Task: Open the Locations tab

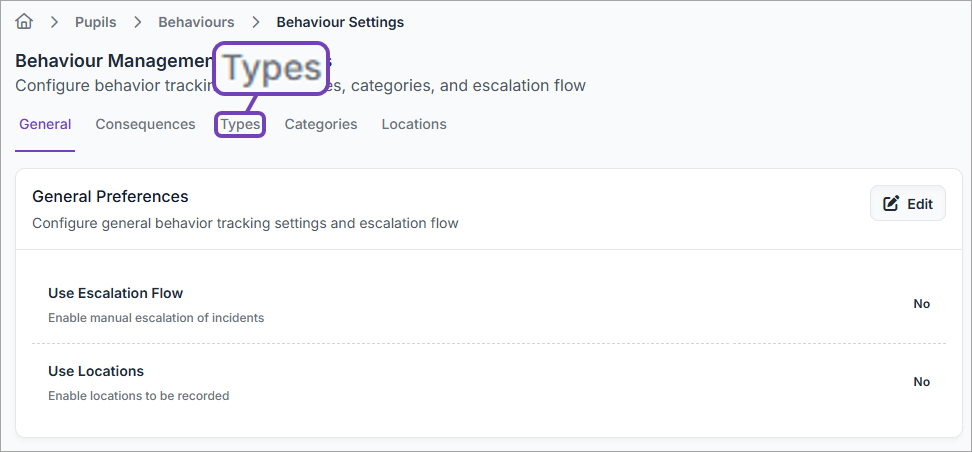Action: pos(414,125)
